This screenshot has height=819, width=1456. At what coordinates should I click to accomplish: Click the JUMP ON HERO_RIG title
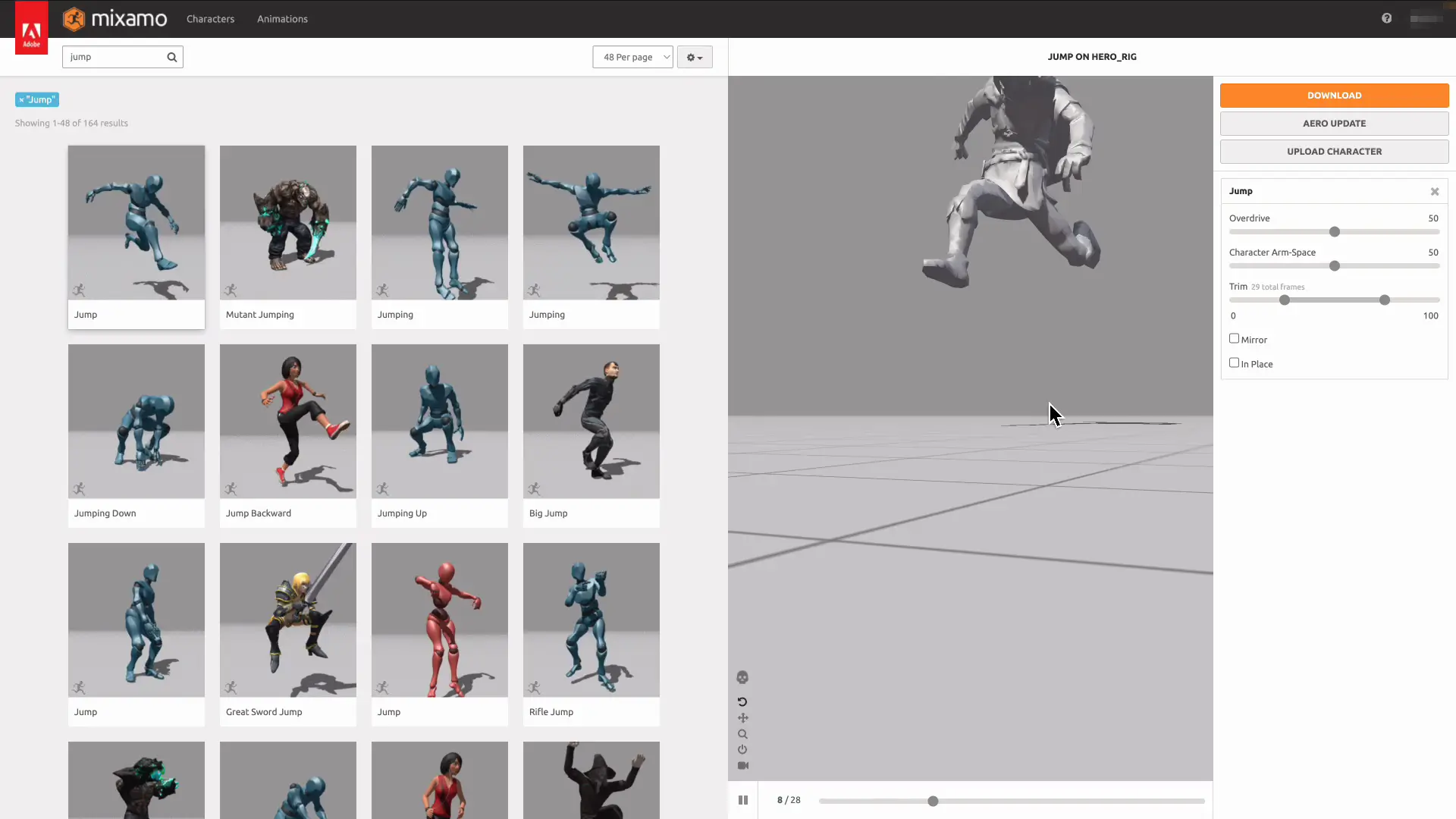[1092, 57]
